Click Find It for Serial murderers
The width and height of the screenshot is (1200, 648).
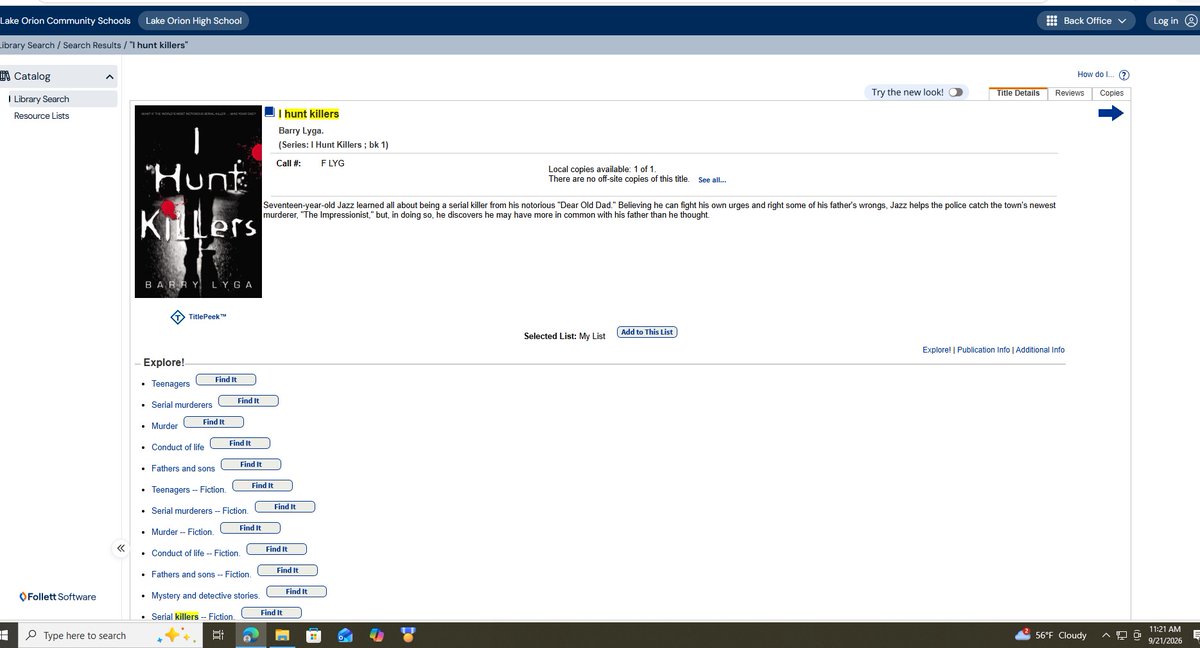248,401
